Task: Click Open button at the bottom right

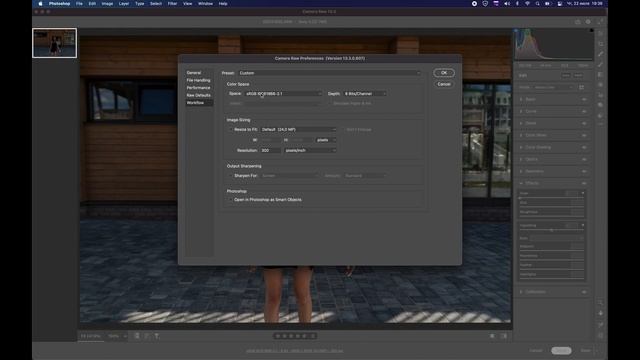Action: 561,351
